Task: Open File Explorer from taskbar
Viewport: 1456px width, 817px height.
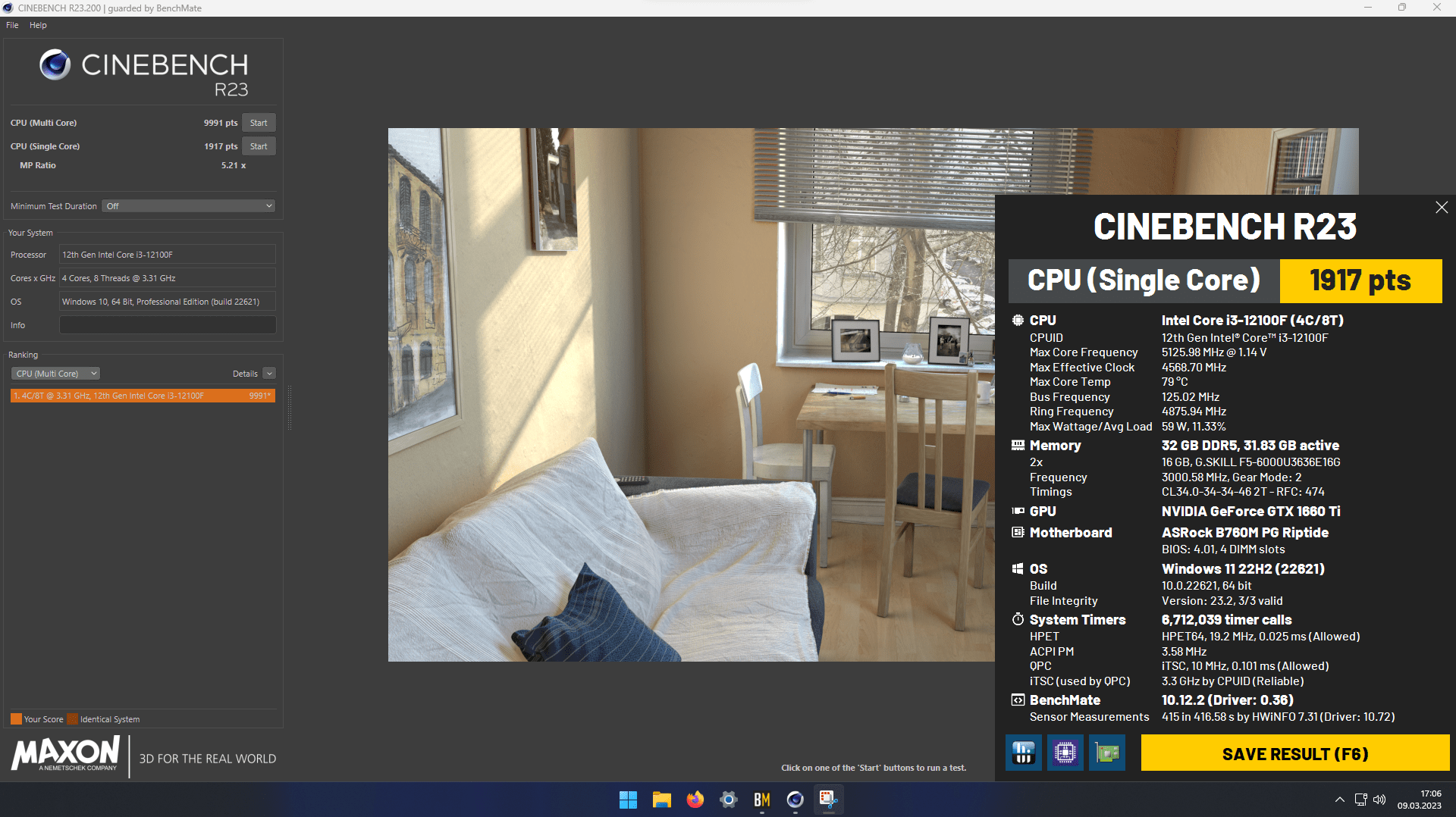Action: pos(661,800)
